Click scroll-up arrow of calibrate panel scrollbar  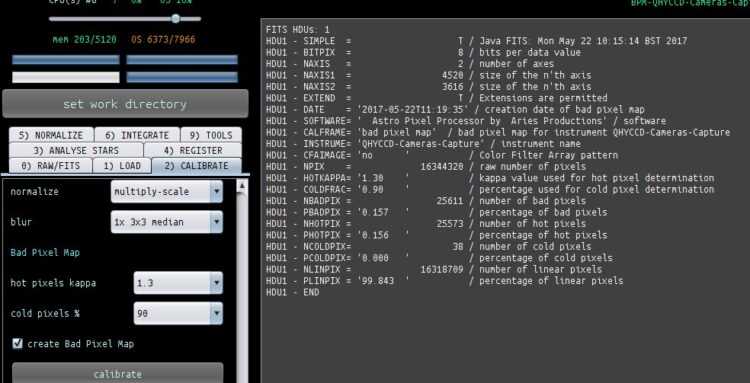click(x=242, y=186)
